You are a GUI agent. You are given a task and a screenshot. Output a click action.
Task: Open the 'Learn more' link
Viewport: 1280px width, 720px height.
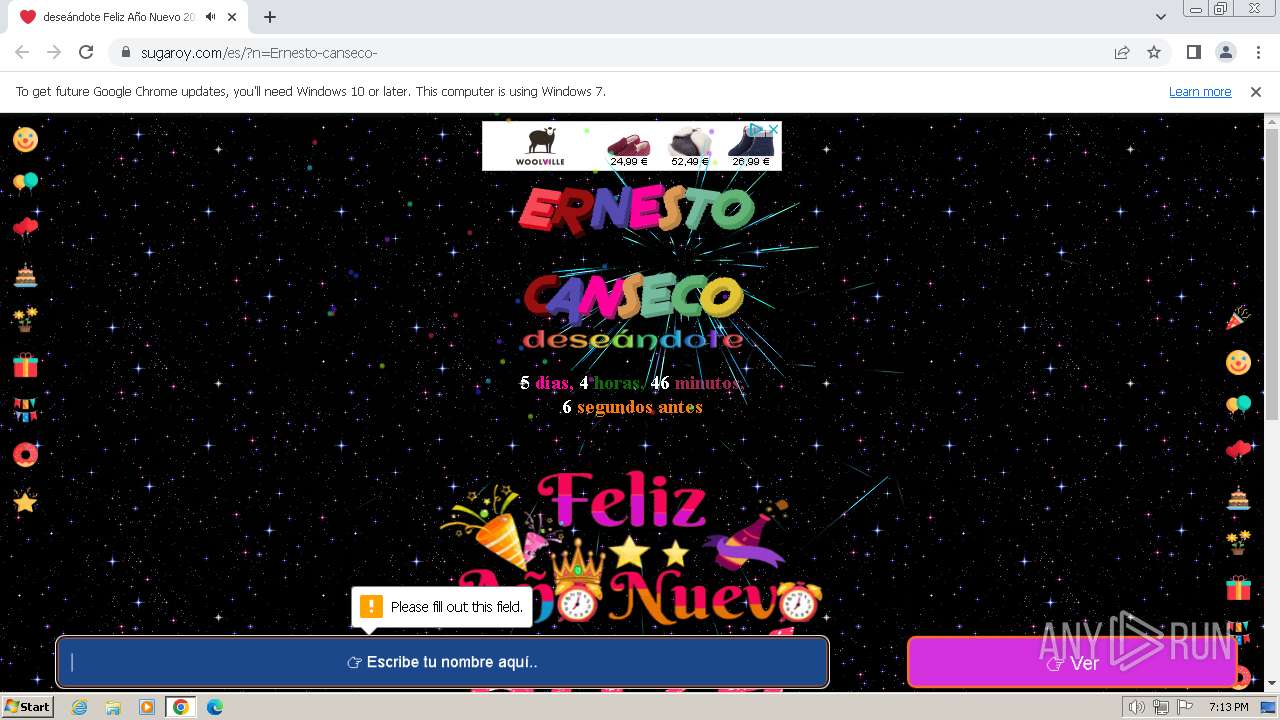tap(1200, 91)
